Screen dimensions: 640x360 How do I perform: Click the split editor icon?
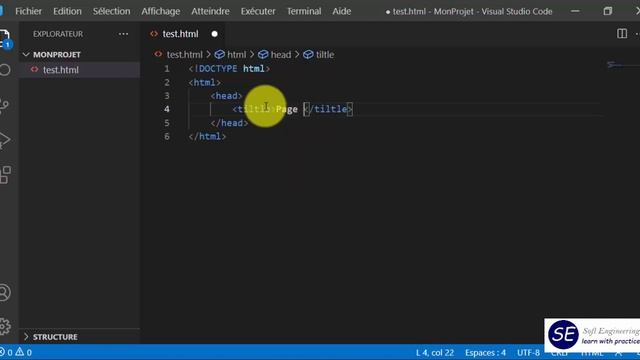point(622,33)
